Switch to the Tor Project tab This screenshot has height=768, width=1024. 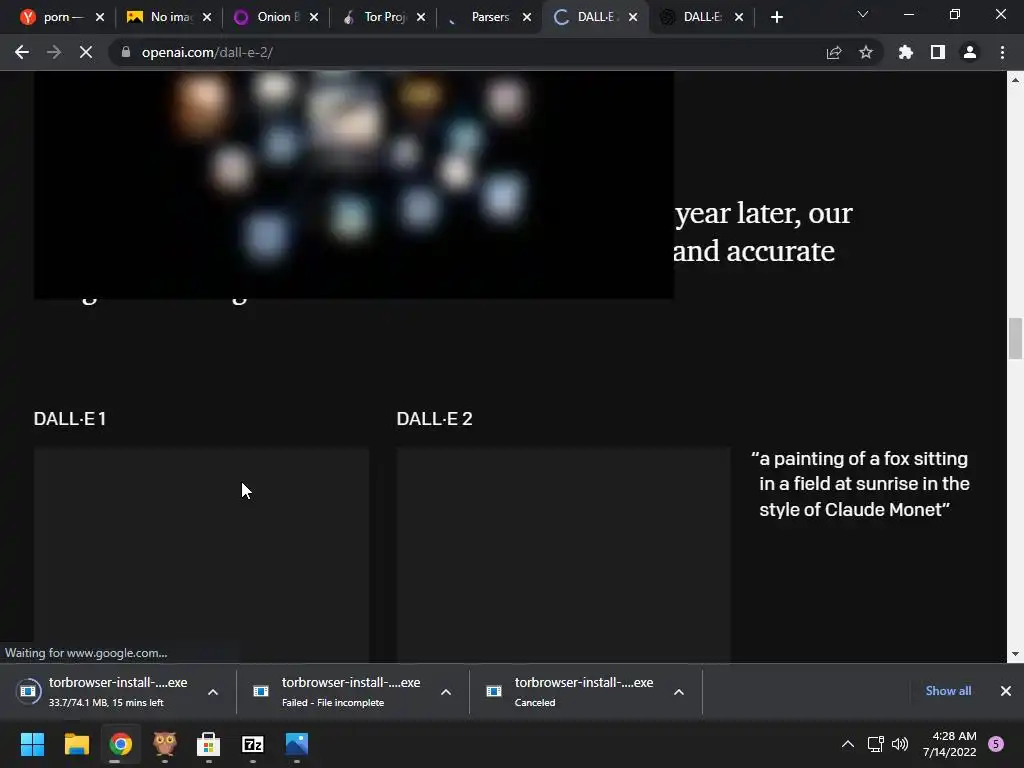pyautogui.click(x=383, y=17)
